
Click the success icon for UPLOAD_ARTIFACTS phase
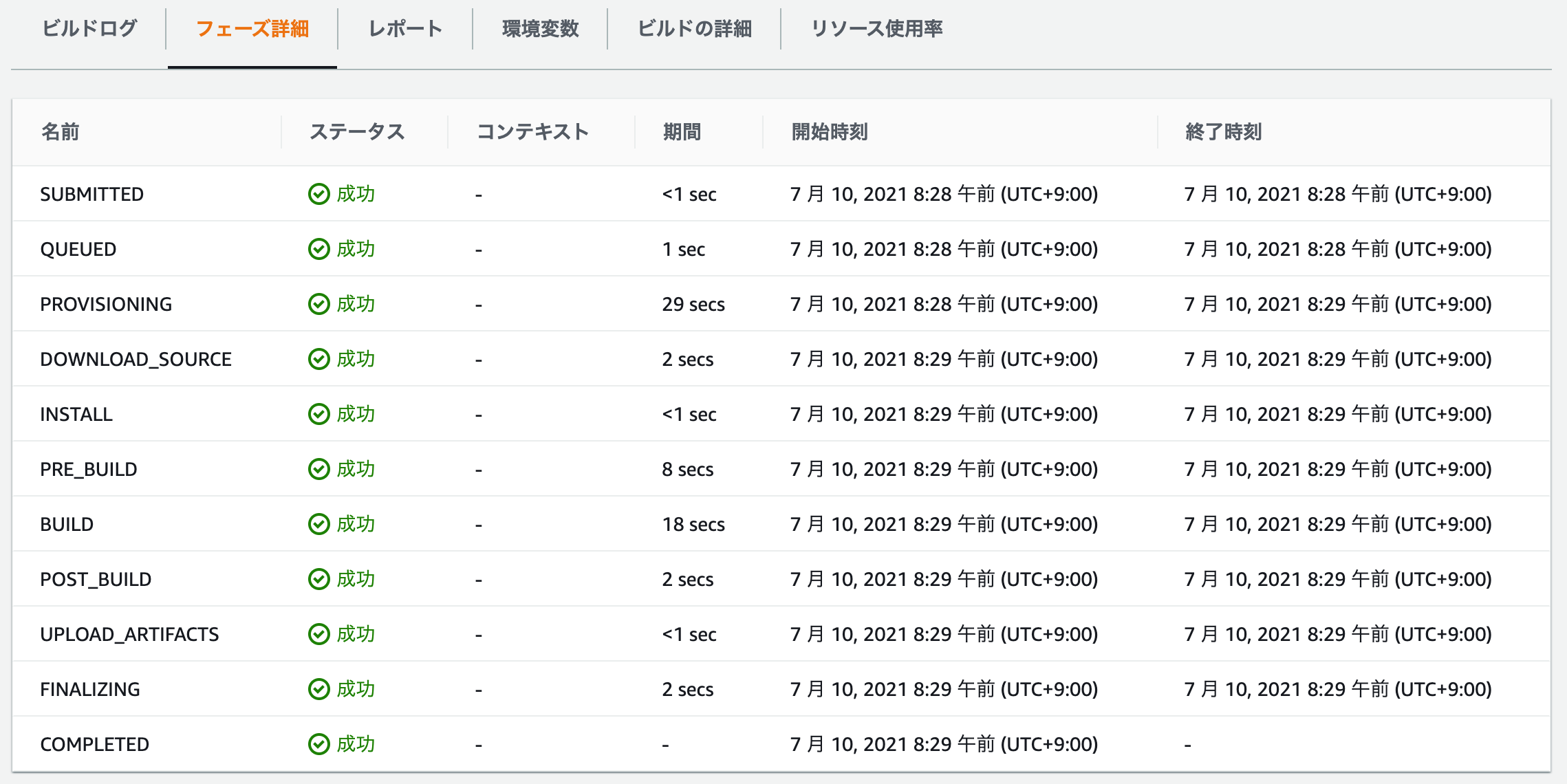click(x=319, y=633)
